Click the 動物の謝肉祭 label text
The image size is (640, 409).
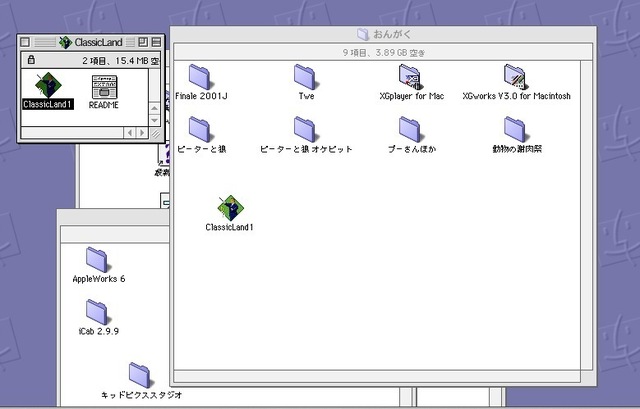coord(517,149)
